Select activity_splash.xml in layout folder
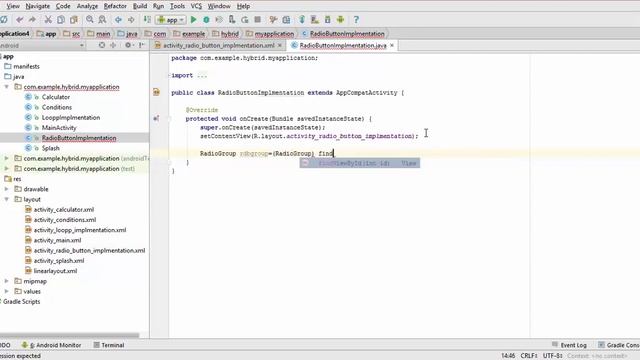 point(59,260)
